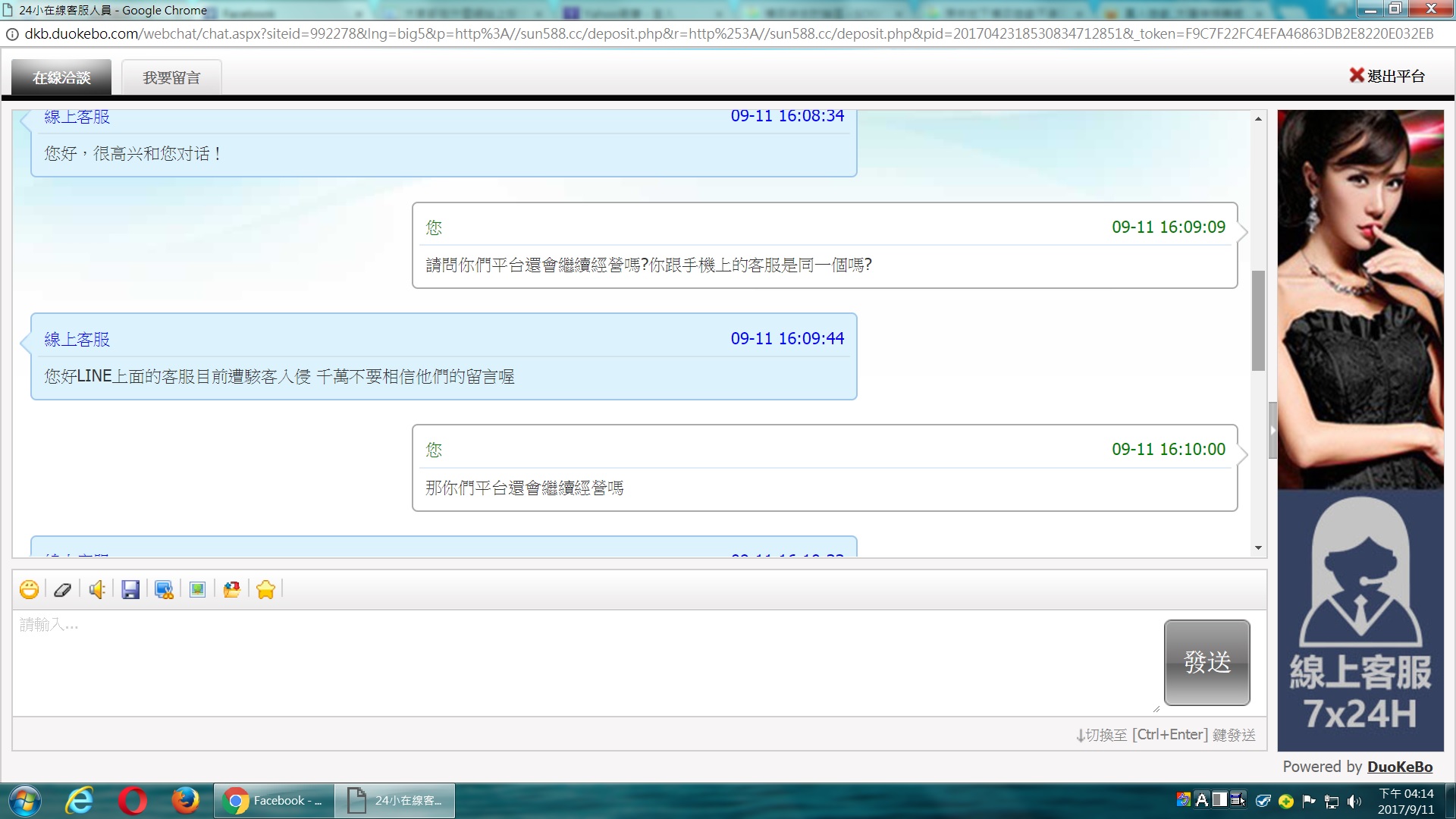
Task: Click the send image picture icon
Action: [x=198, y=589]
